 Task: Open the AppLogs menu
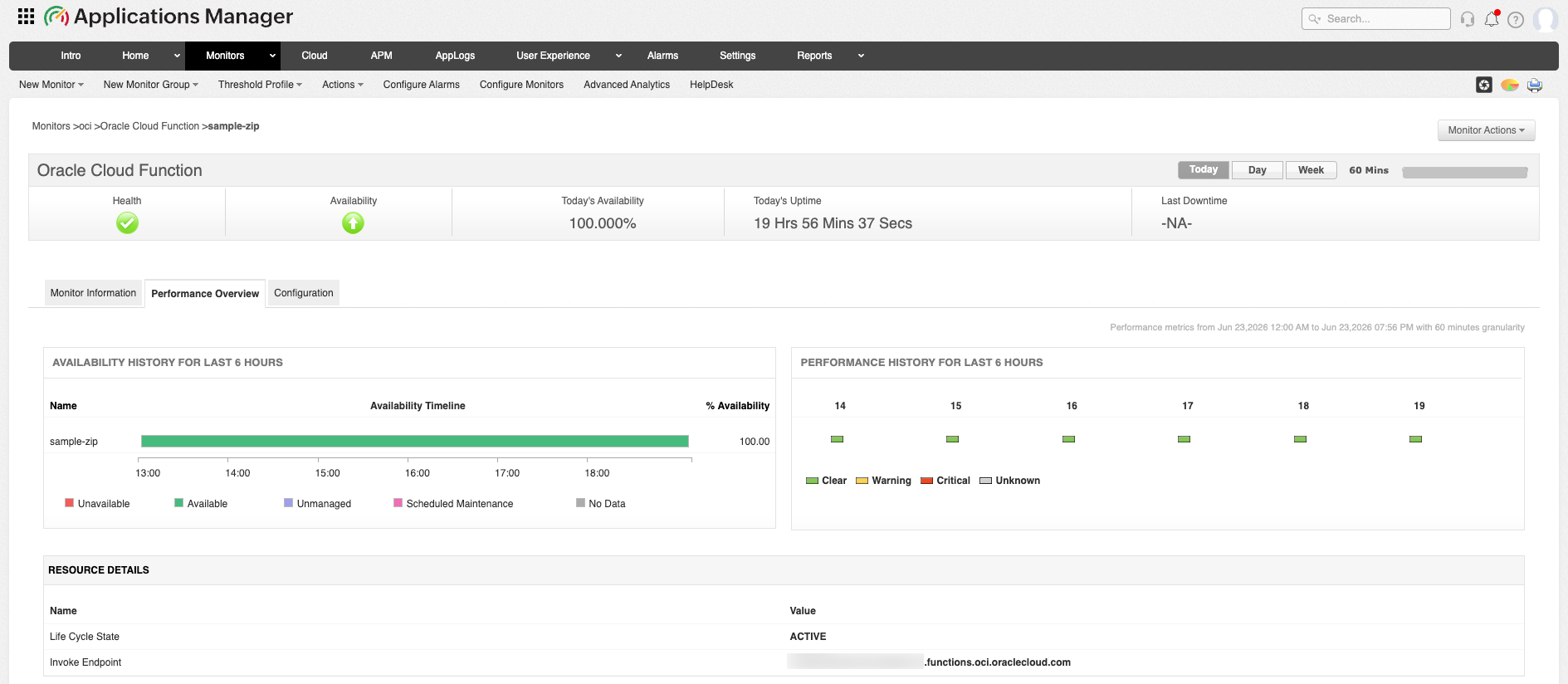[455, 56]
